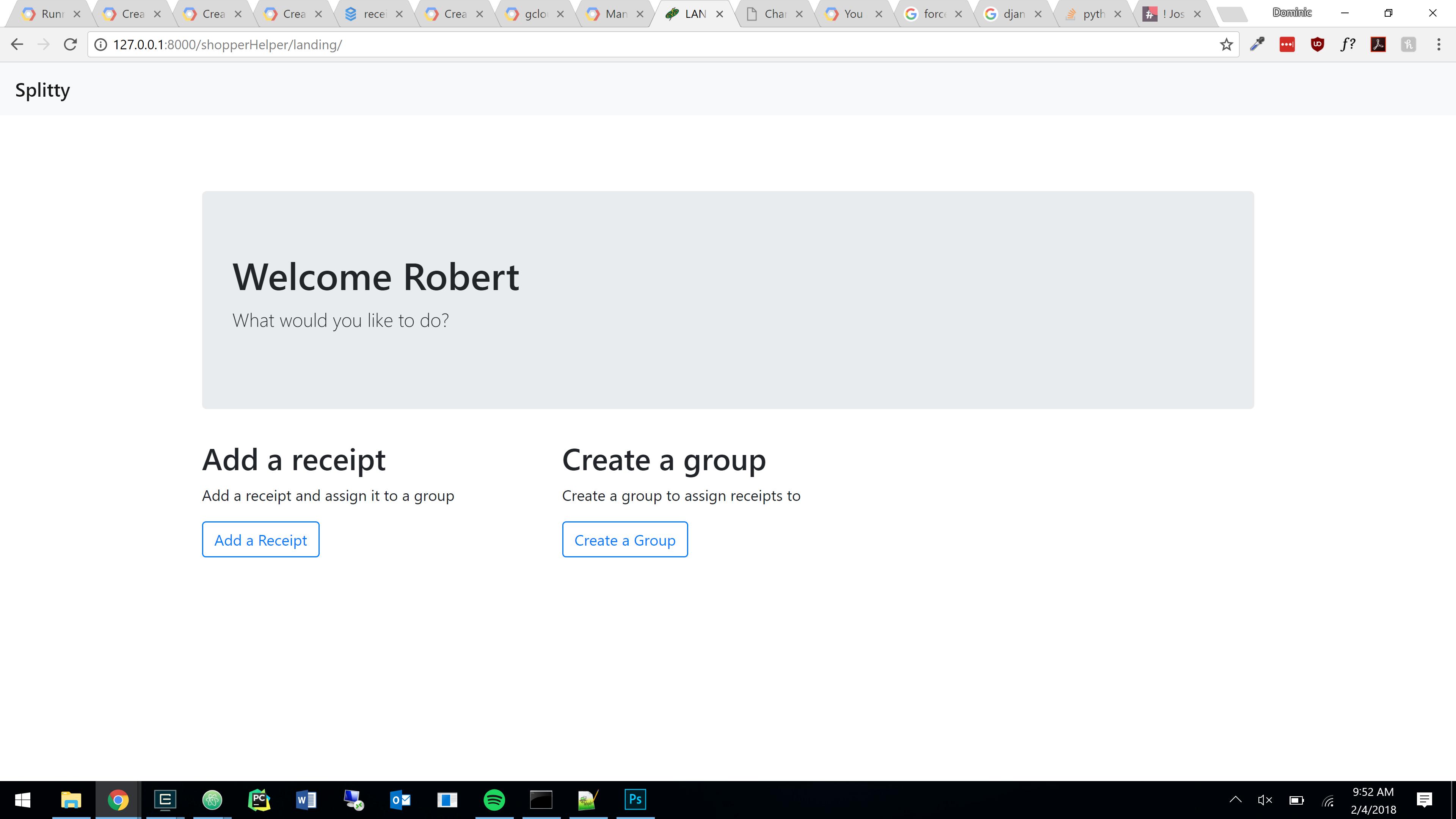The image size is (1456, 819).
Task: Unmute the system volume icon
Action: pyautogui.click(x=1265, y=800)
